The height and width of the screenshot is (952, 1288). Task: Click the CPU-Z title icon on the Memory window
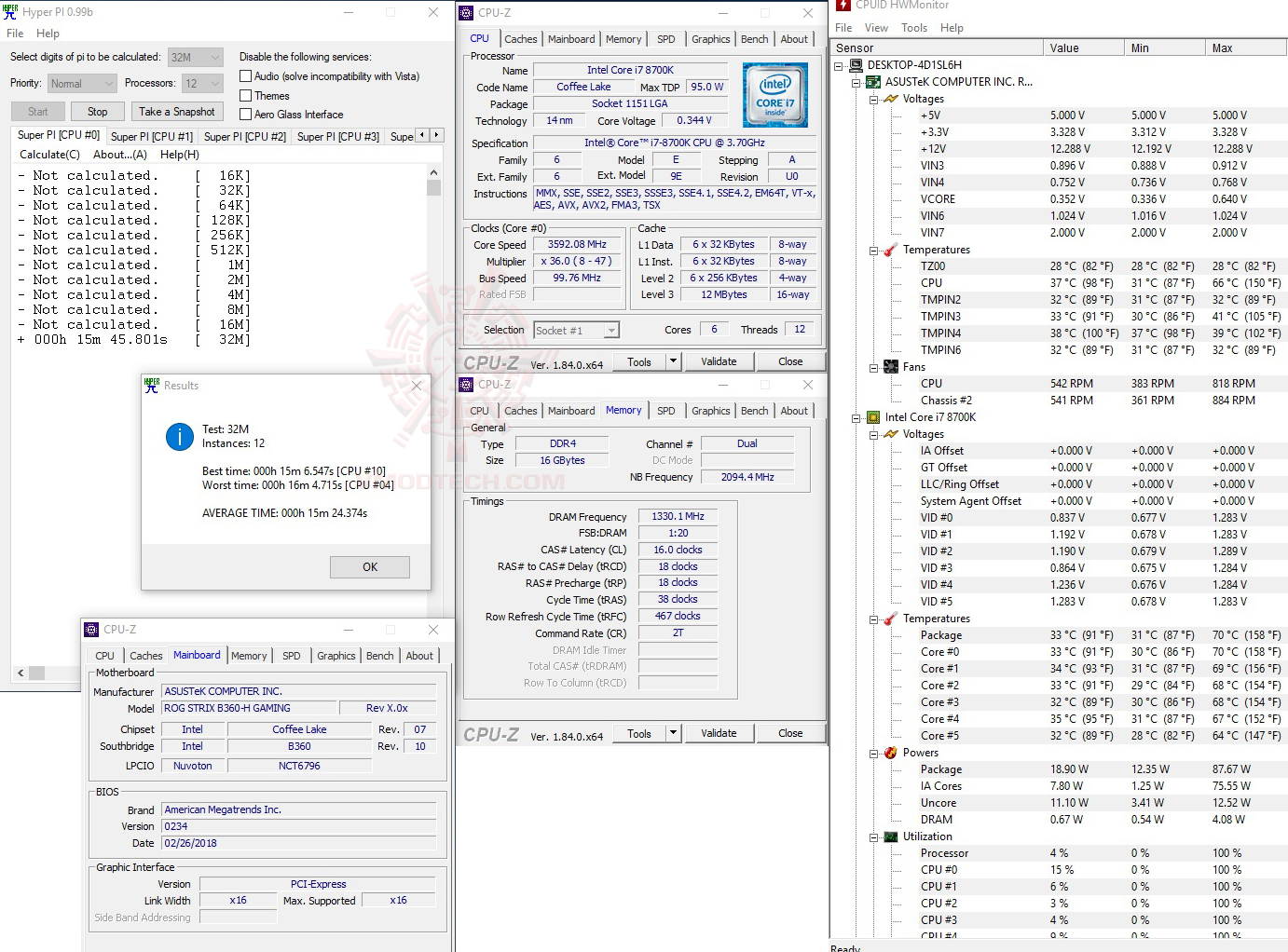coord(467,385)
